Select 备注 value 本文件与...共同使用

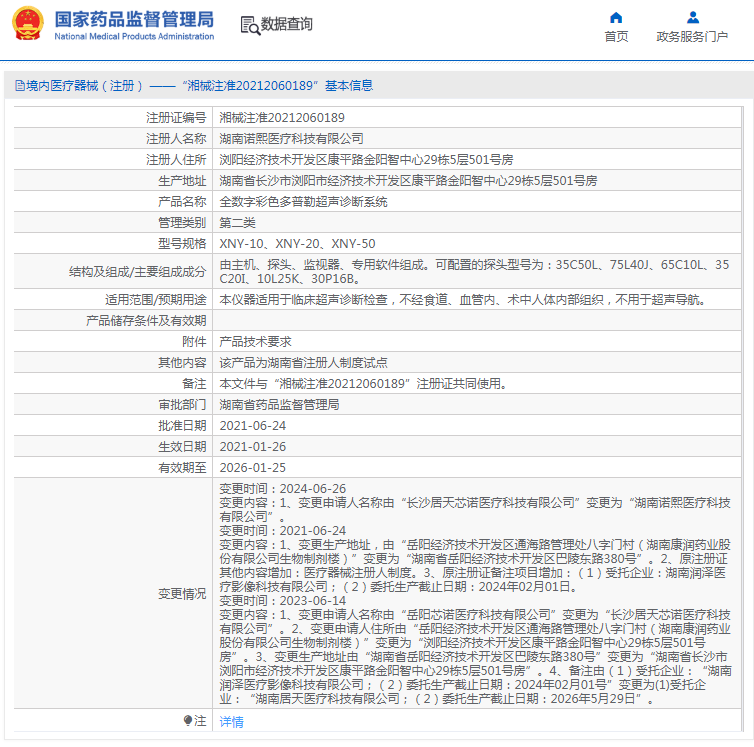coord(364,384)
